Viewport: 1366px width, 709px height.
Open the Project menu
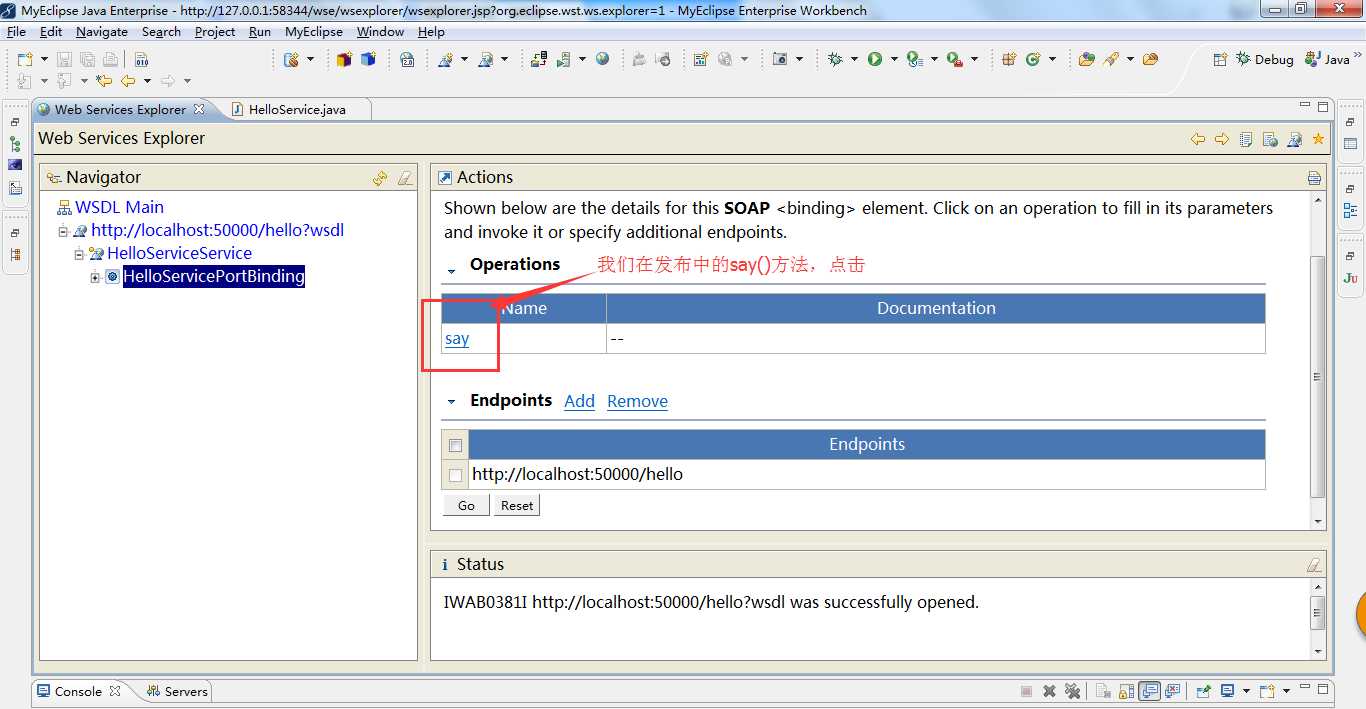click(x=215, y=32)
